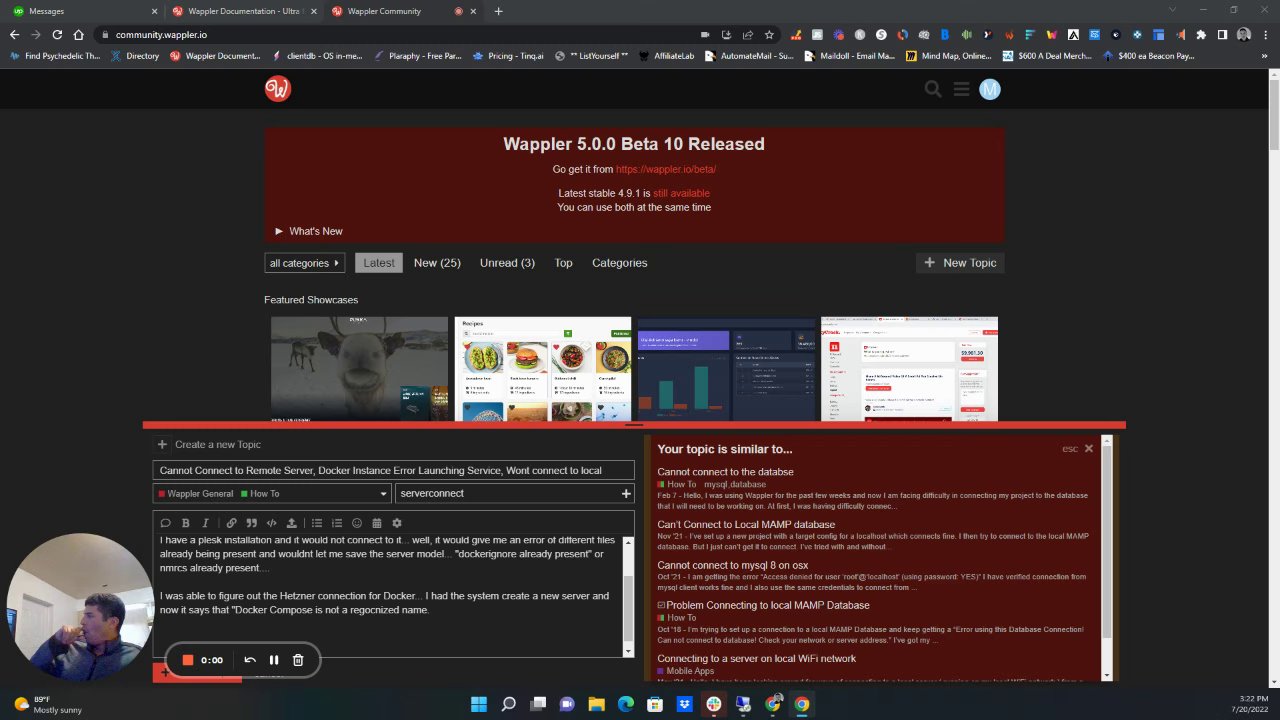Open File Explorer from the taskbar
1280x720 pixels.
point(596,704)
